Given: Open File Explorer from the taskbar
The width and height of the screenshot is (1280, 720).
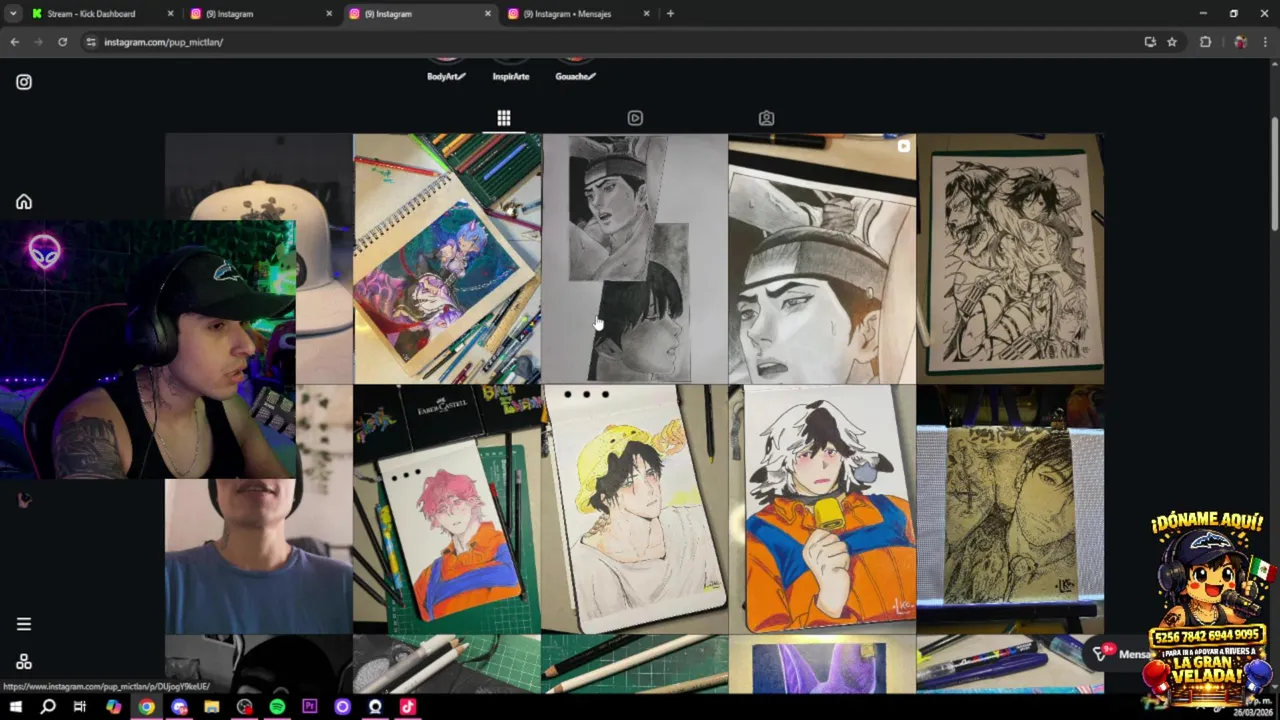Looking at the screenshot, I should (211, 707).
